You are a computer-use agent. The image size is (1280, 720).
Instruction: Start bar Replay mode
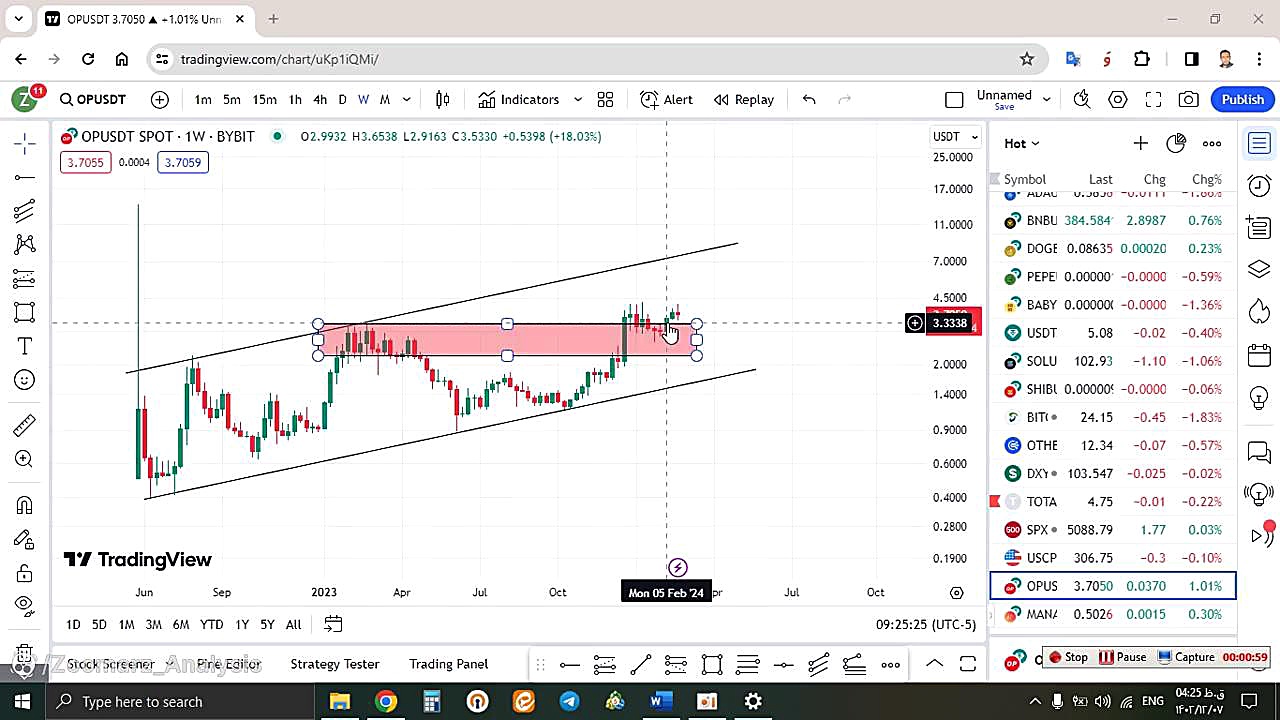(x=744, y=99)
